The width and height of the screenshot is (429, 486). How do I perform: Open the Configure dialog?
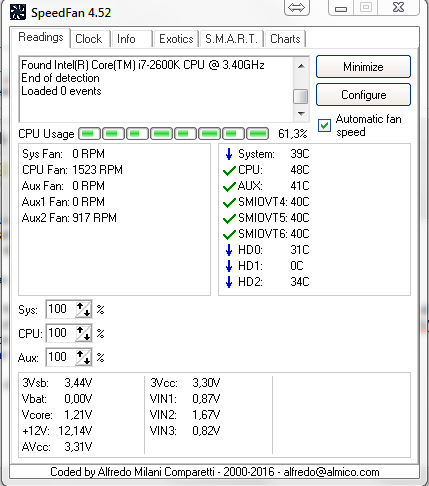(x=363, y=95)
